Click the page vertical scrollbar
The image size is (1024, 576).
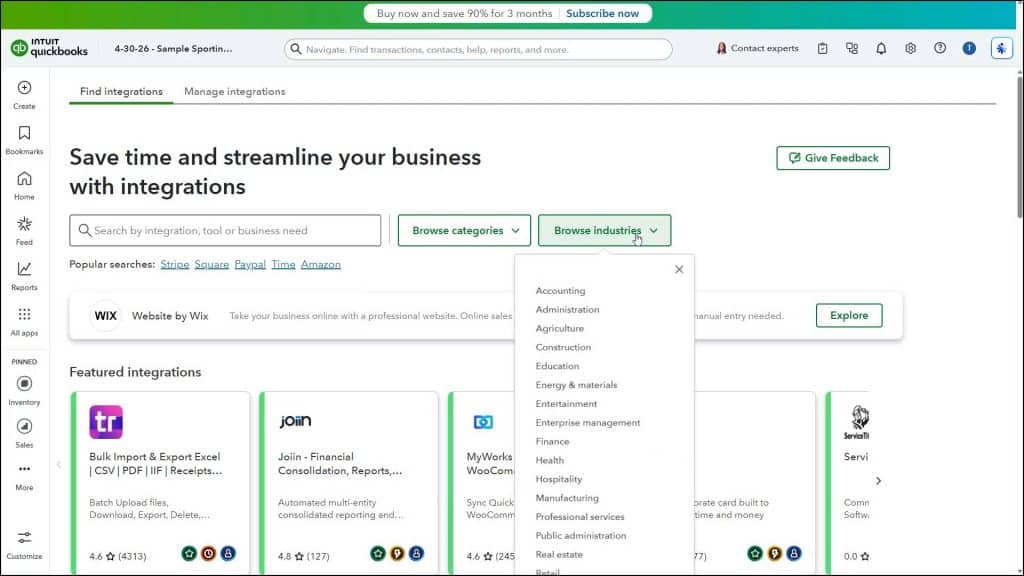pos(1019,147)
